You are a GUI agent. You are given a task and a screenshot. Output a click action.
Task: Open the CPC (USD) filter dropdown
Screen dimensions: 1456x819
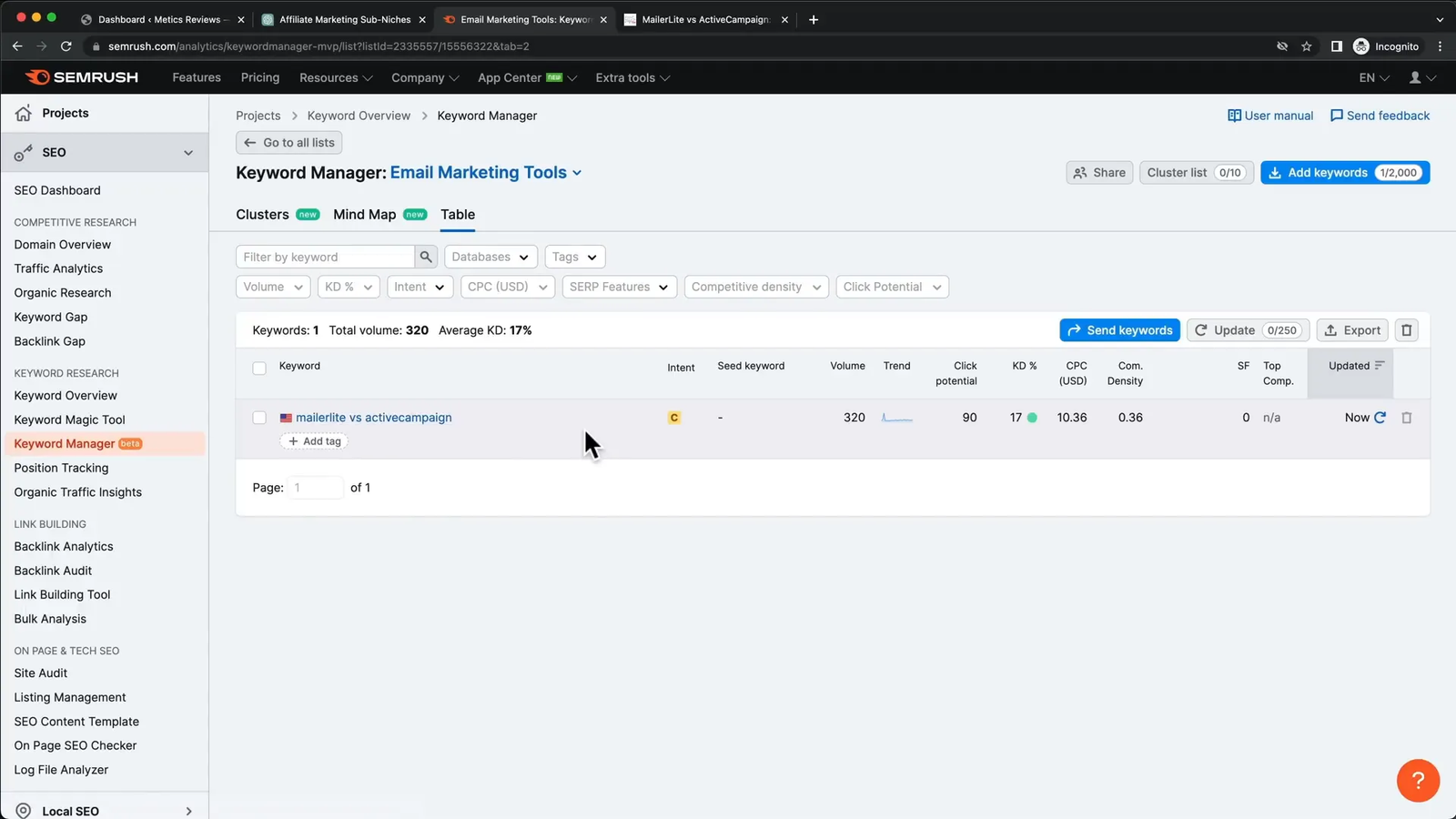(508, 287)
